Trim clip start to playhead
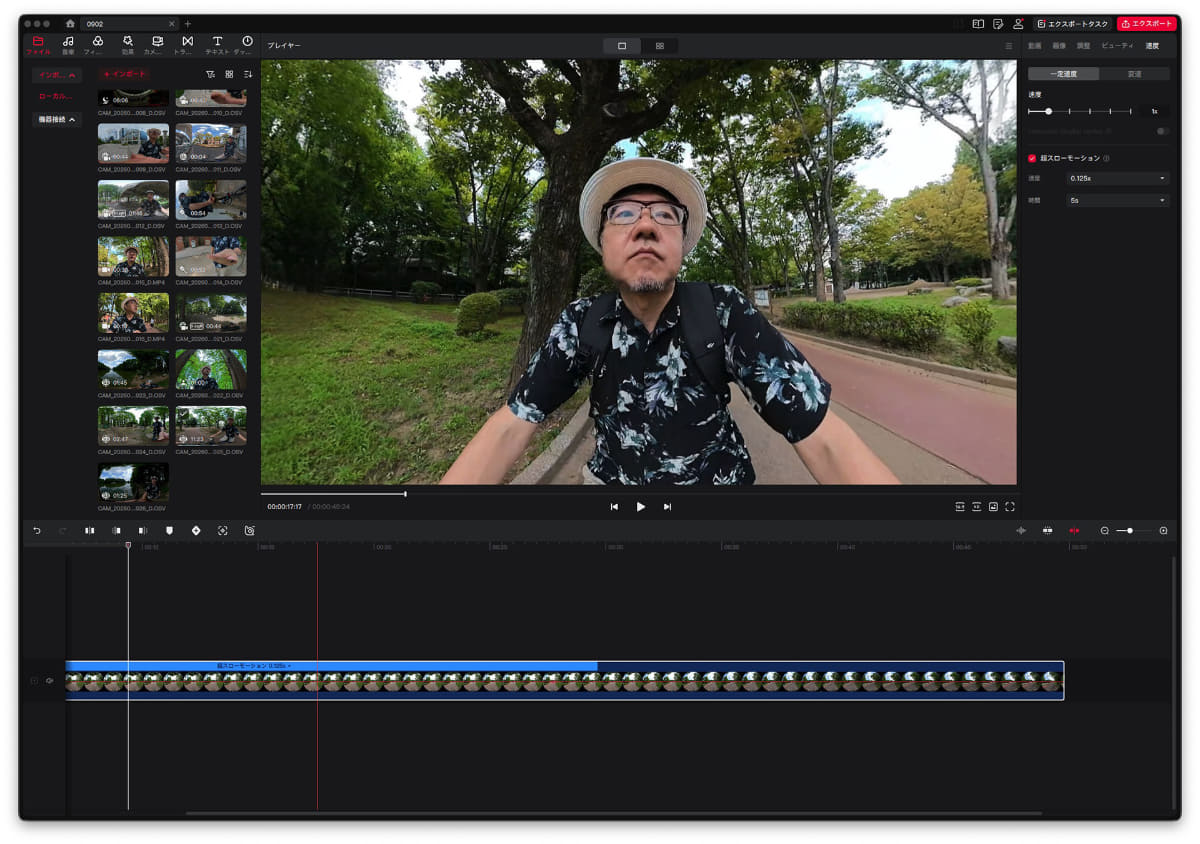The image size is (1200, 844). pos(116,530)
